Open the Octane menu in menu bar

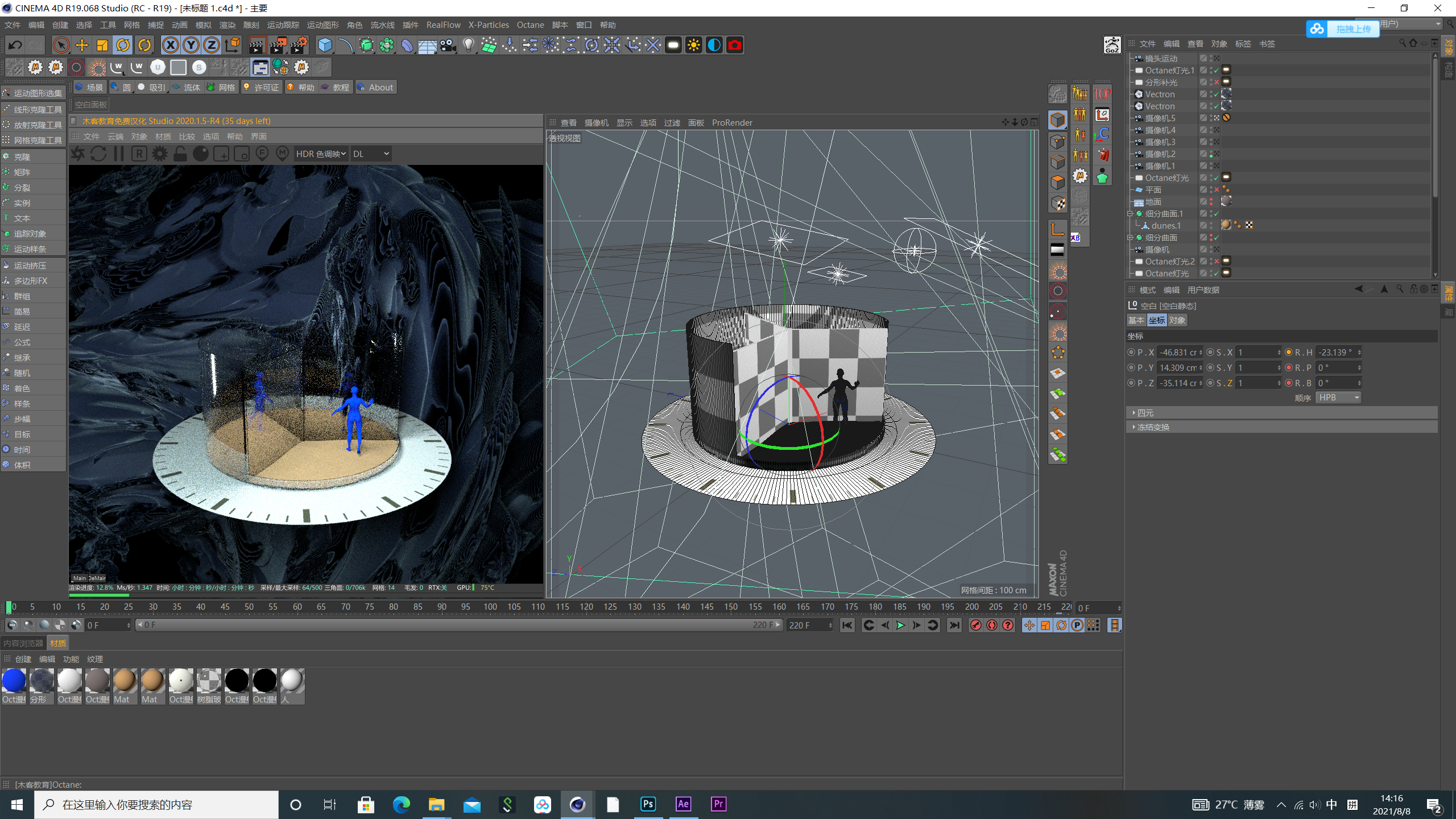530,25
